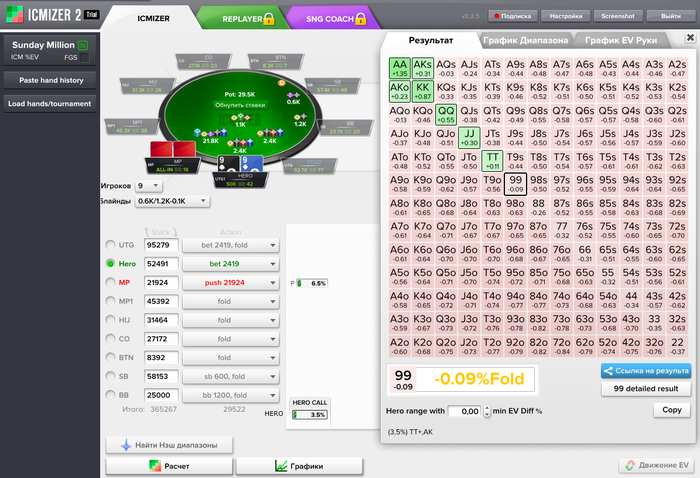Open MP1 action dropdown
This screenshot has width=700, height=478.
231,301
